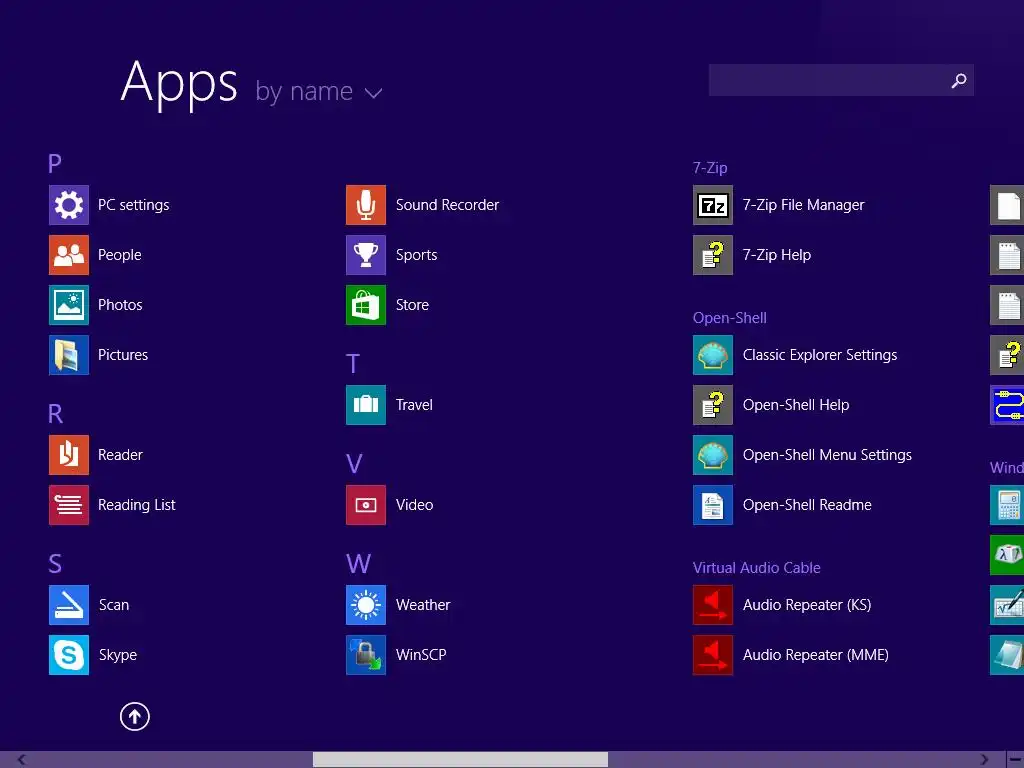Click the 'Open-Shell Menu Settings' label
The width and height of the screenshot is (1024, 768).
(x=827, y=455)
